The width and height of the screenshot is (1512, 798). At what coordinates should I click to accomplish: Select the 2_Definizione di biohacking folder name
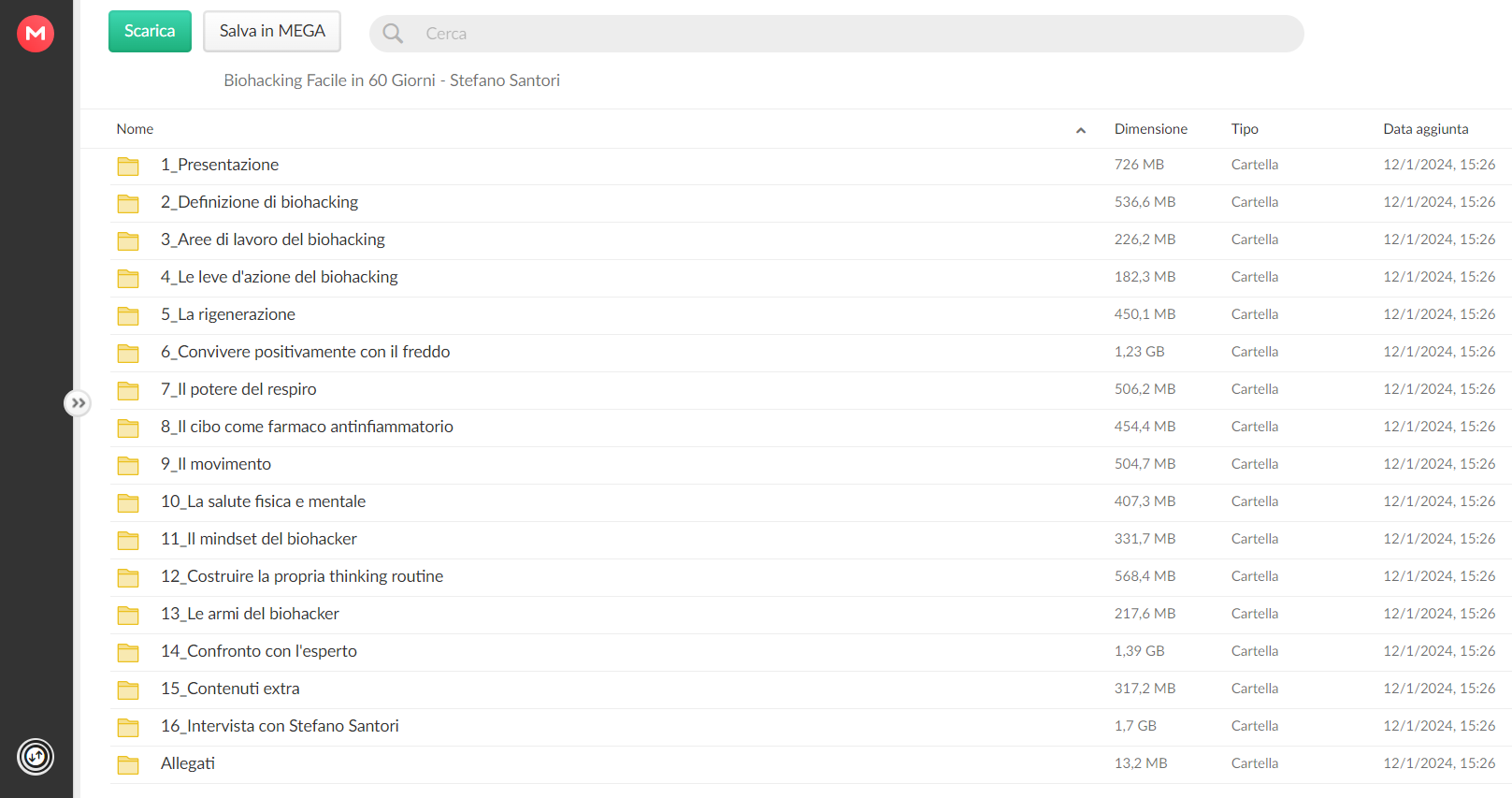[259, 202]
